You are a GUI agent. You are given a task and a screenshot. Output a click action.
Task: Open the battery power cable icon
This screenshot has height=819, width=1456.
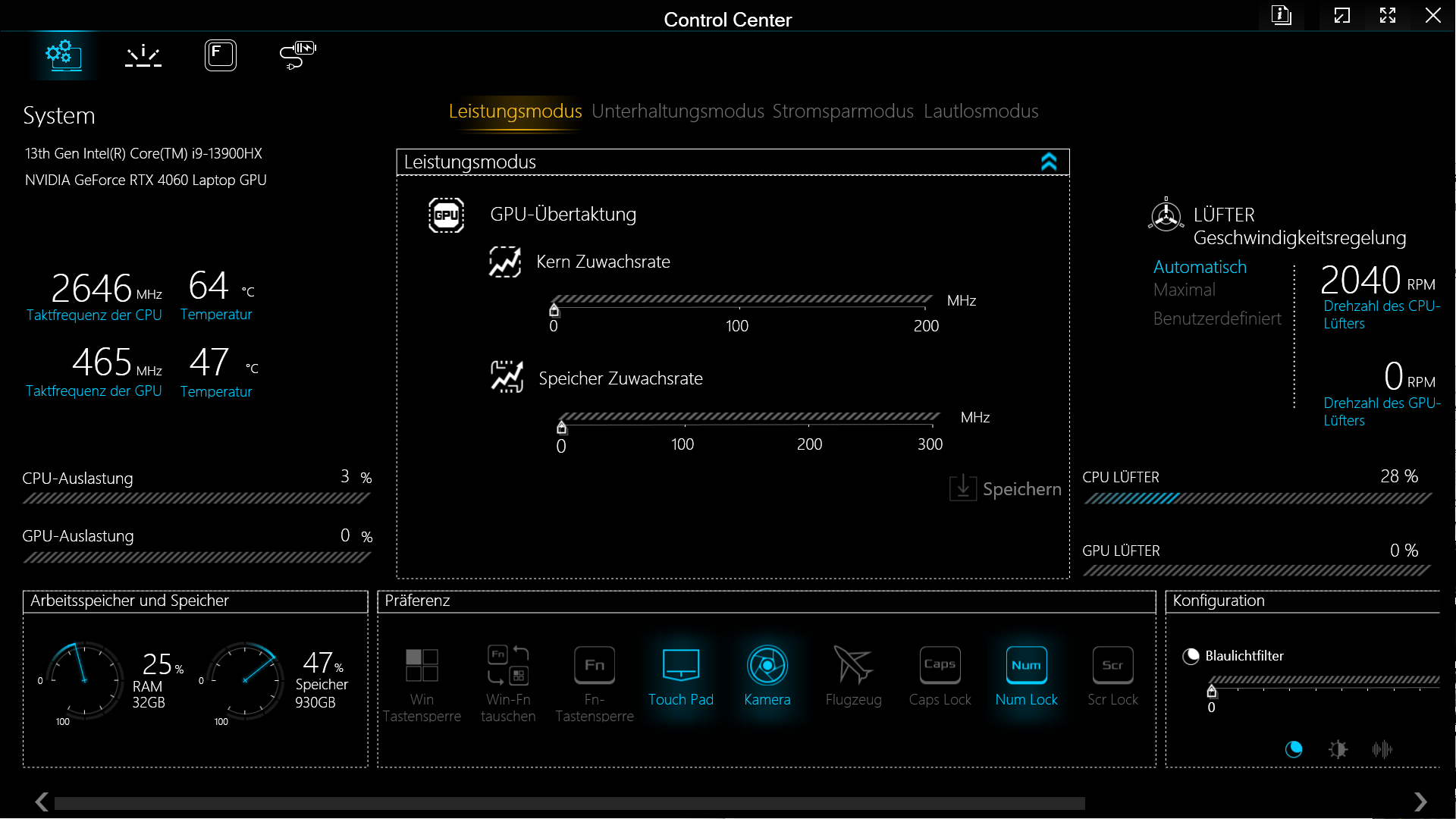pos(297,55)
